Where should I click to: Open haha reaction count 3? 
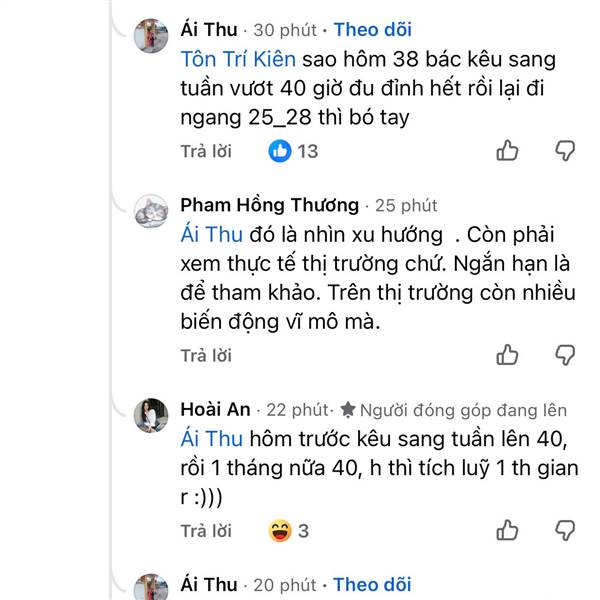coord(290,531)
